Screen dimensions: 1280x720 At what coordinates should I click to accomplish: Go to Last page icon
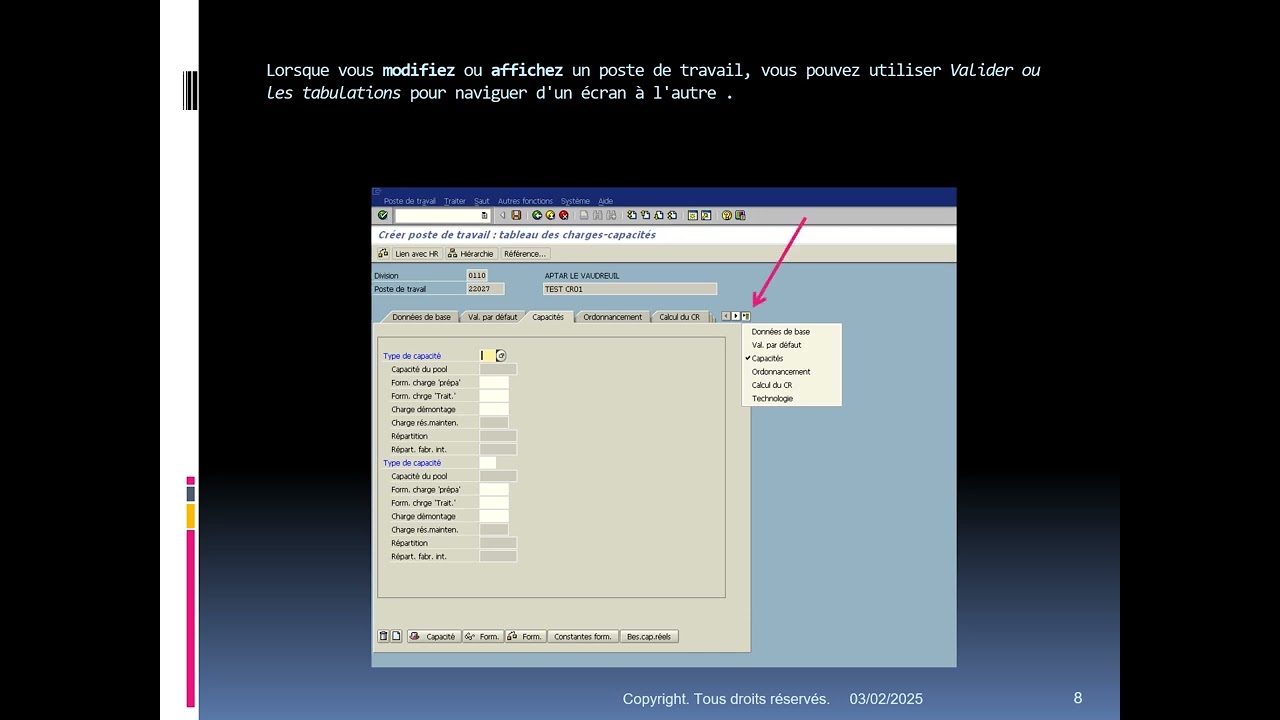pyautogui.click(x=672, y=215)
